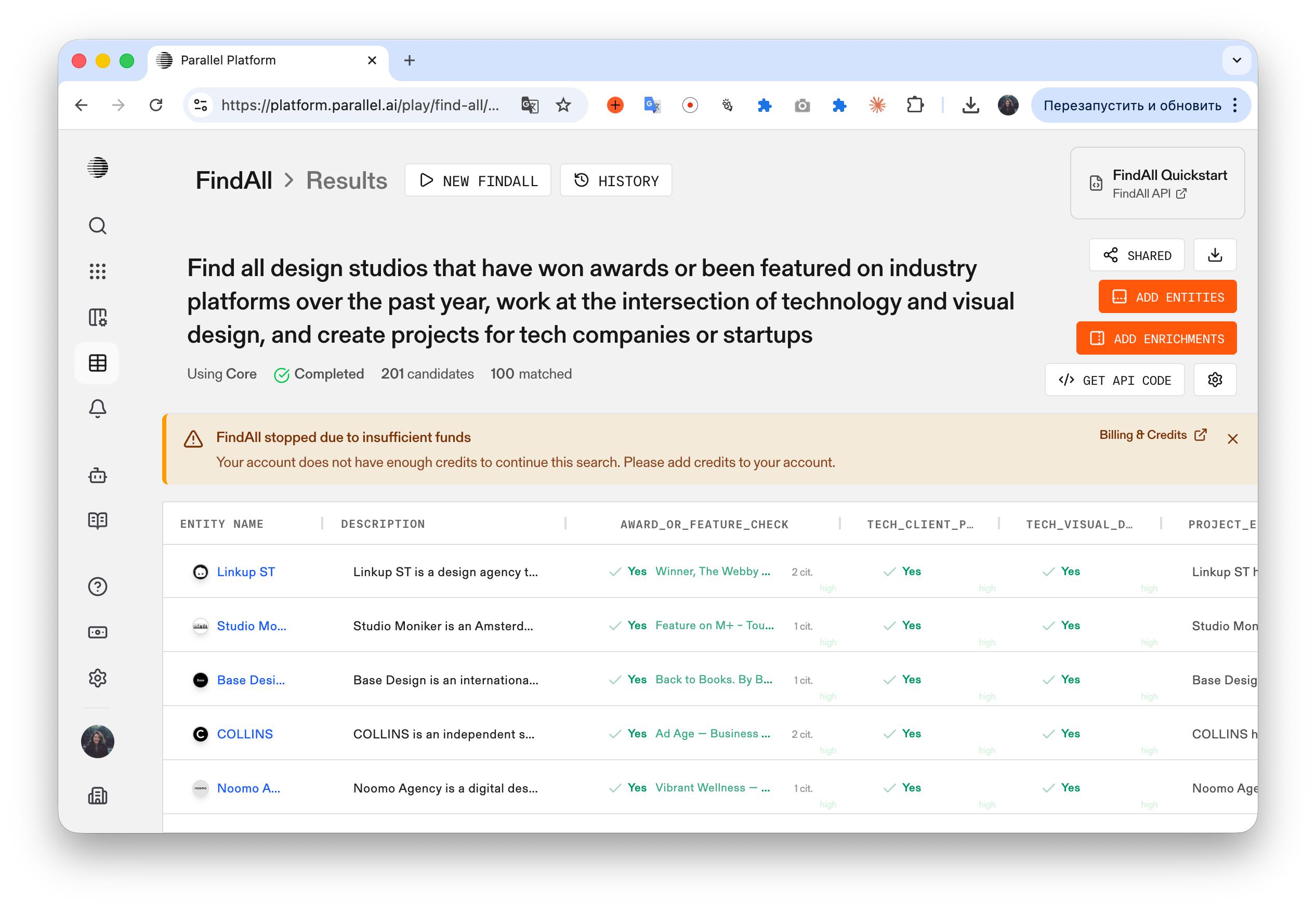Reload the page with the refresh icon
This screenshot has width=1316, height=910.
(155, 105)
